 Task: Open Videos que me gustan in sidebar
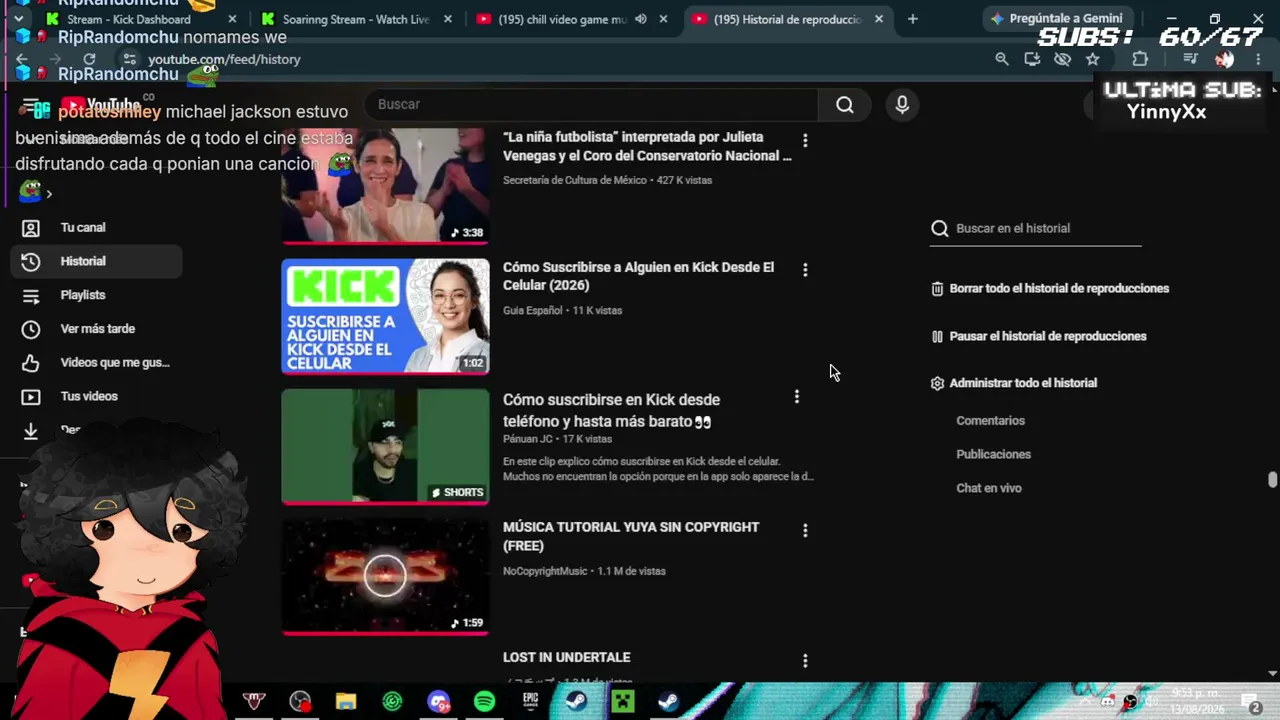[98, 363]
